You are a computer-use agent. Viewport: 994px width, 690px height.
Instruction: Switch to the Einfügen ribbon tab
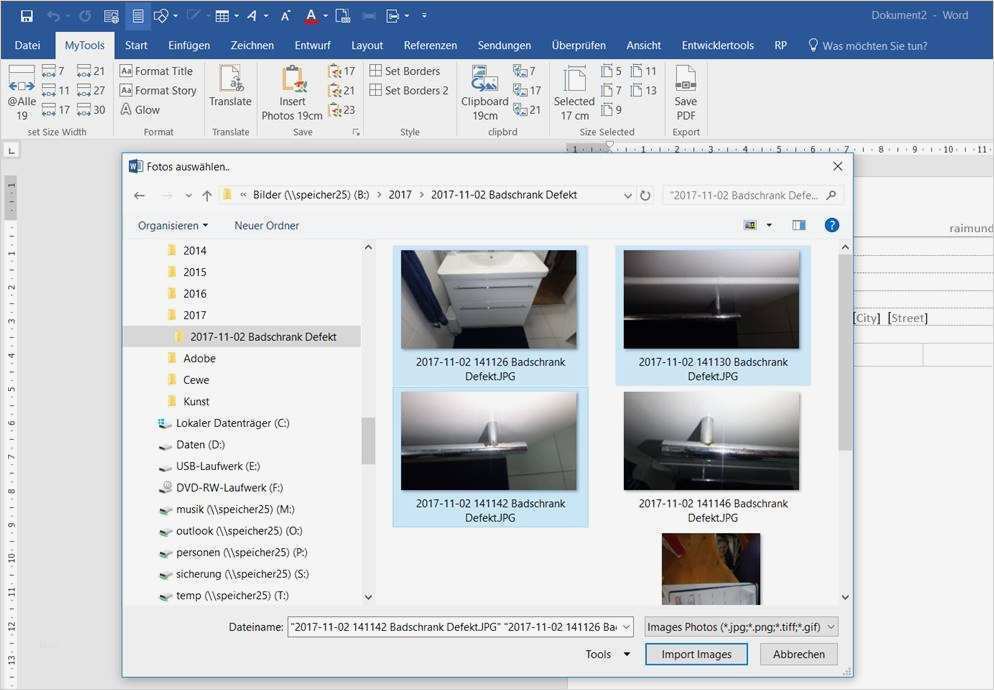[x=188, y=45]
